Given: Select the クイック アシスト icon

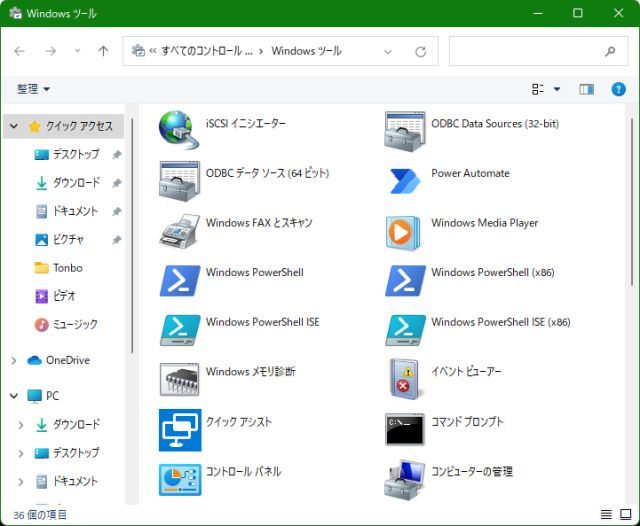Looking at the screenshot, I should point(180,430).
